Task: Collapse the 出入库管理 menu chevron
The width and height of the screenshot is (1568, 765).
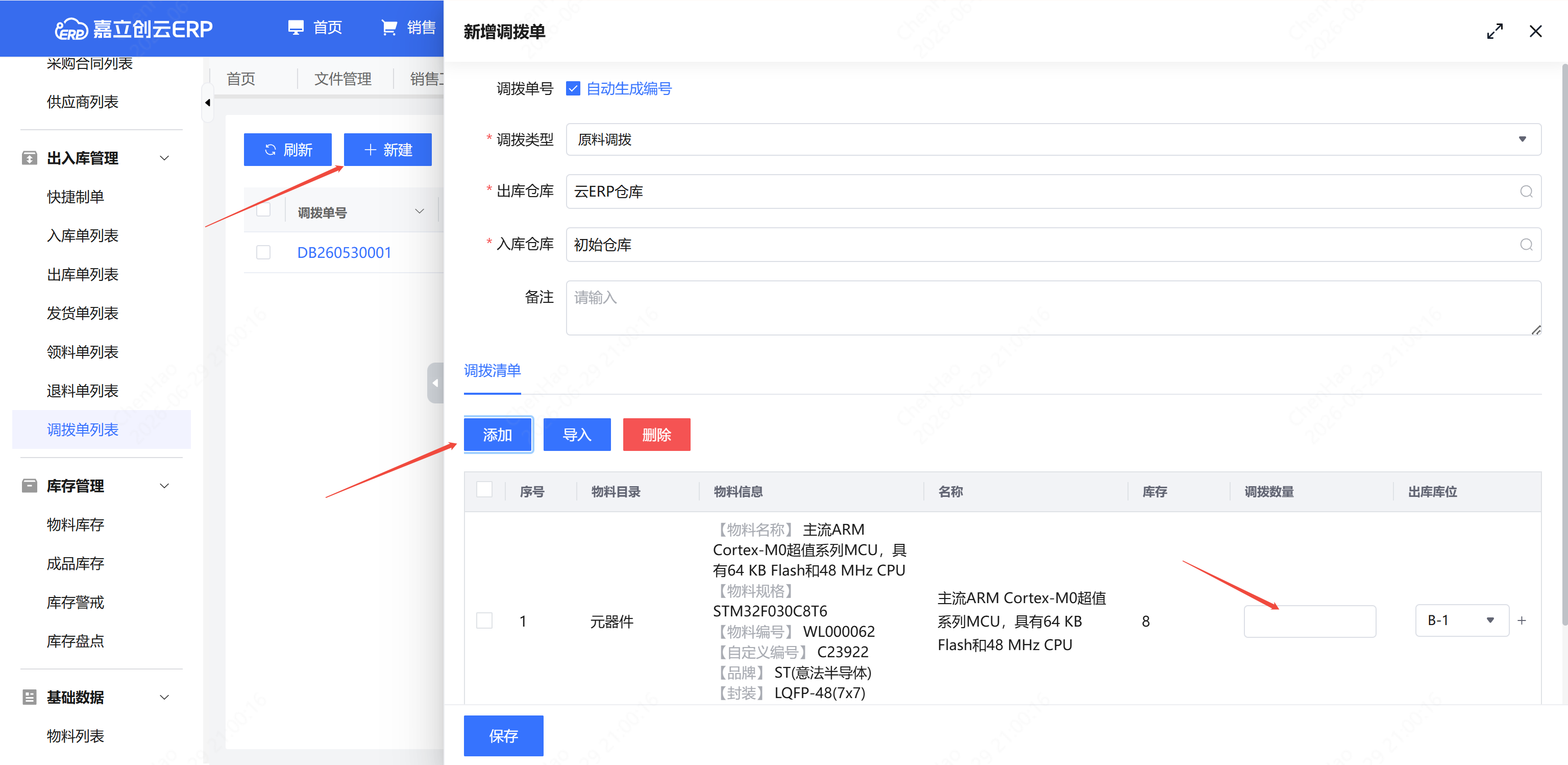Action: coord(164,158)
